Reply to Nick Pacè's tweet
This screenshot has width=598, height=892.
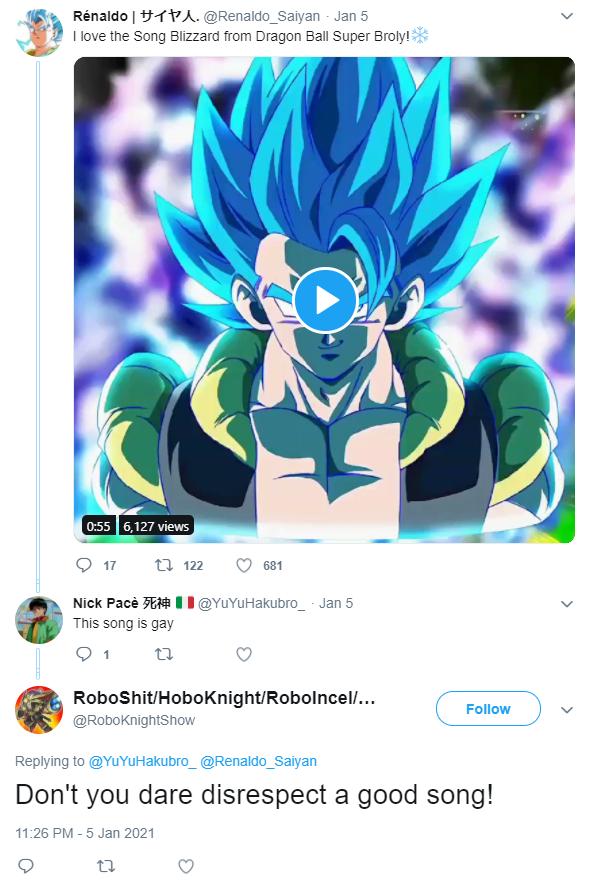point(84,654)
